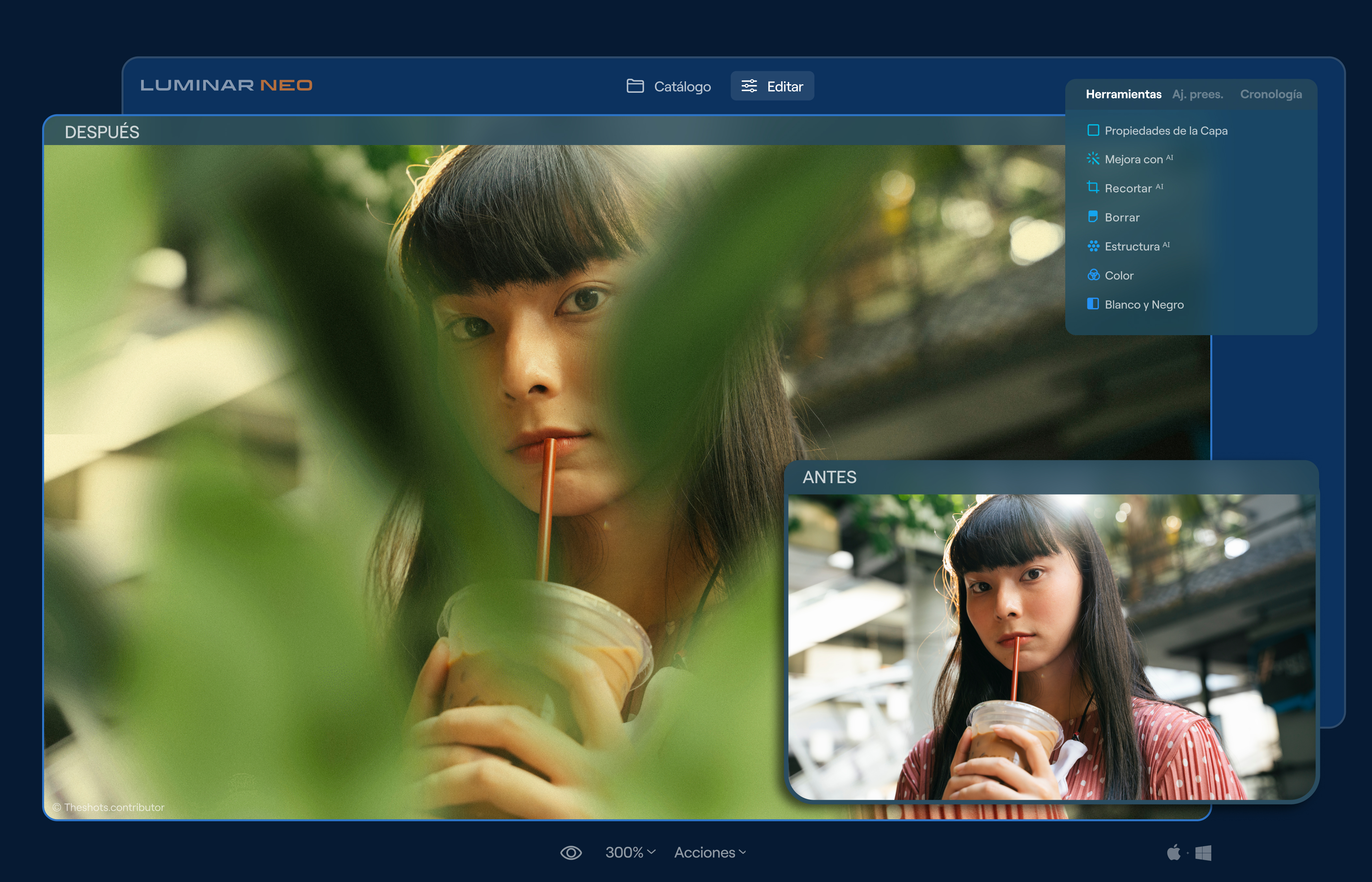This screenshot has height=882, width=1372.
Task: Open the Estructura AI tool
Action: 1129,246
